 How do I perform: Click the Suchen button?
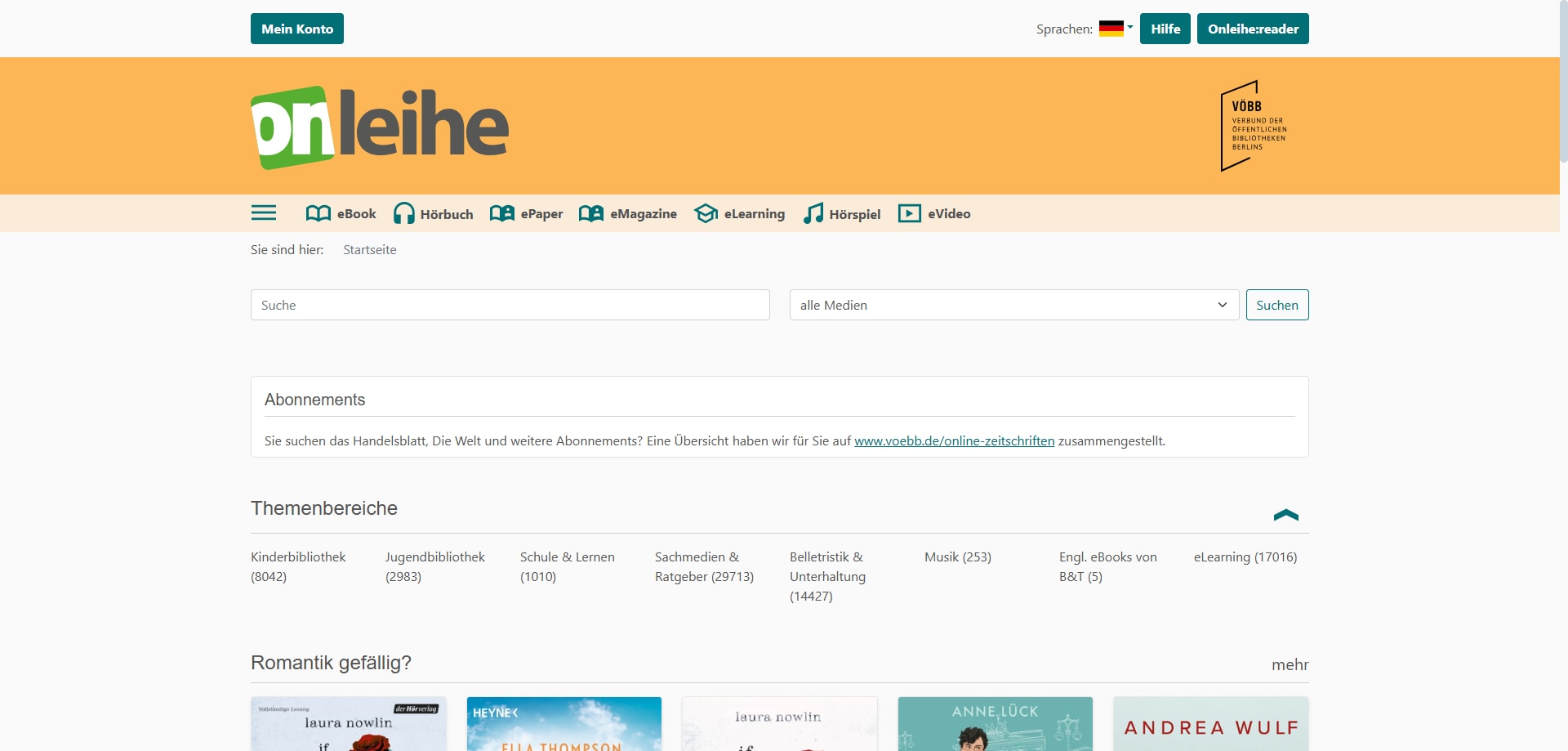click(1277, 305)
